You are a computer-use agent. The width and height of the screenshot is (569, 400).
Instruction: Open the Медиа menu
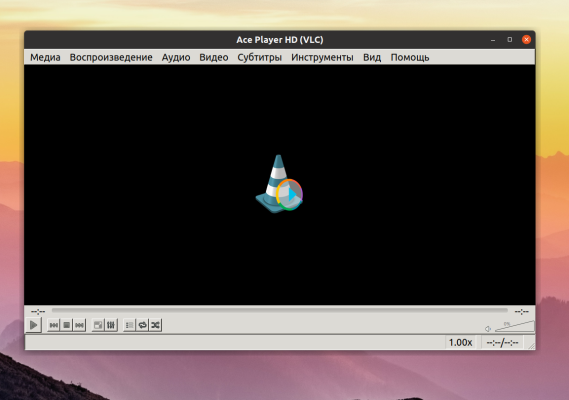click(x=45, y=57)
